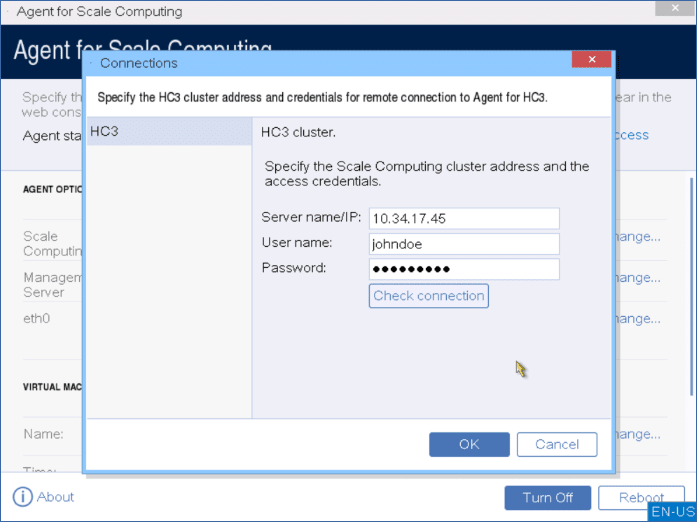Click the 'Password:' label

point(294,268)
